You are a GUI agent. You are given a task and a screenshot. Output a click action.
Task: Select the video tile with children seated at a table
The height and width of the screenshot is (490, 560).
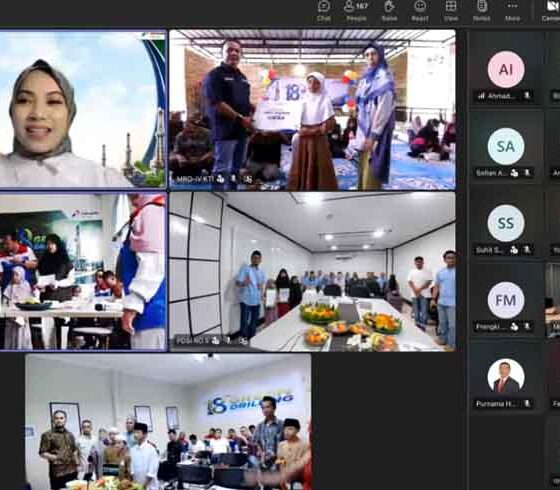click(x=83, y=272)
